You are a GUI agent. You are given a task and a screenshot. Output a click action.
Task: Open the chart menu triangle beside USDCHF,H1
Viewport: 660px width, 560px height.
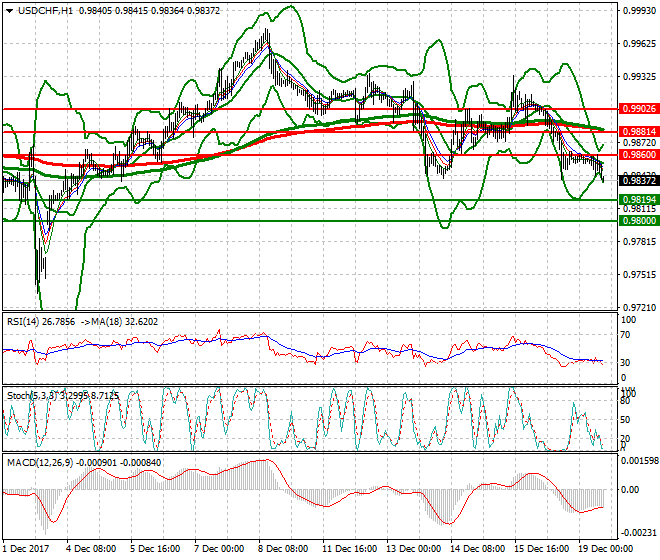[x=10, y=11]
